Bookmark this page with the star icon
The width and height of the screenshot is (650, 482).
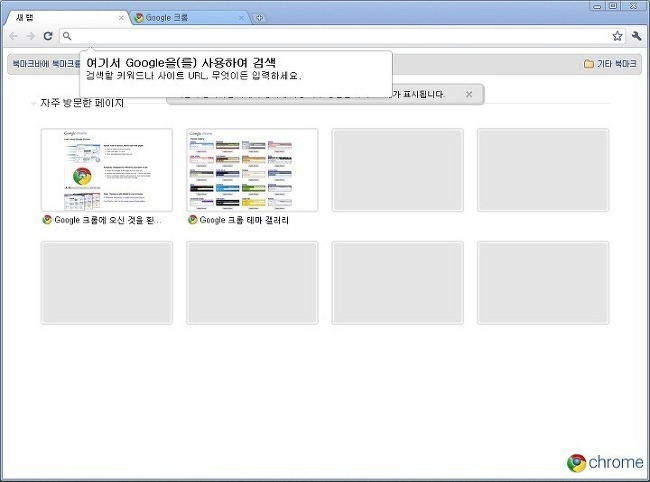click(617, 36)
